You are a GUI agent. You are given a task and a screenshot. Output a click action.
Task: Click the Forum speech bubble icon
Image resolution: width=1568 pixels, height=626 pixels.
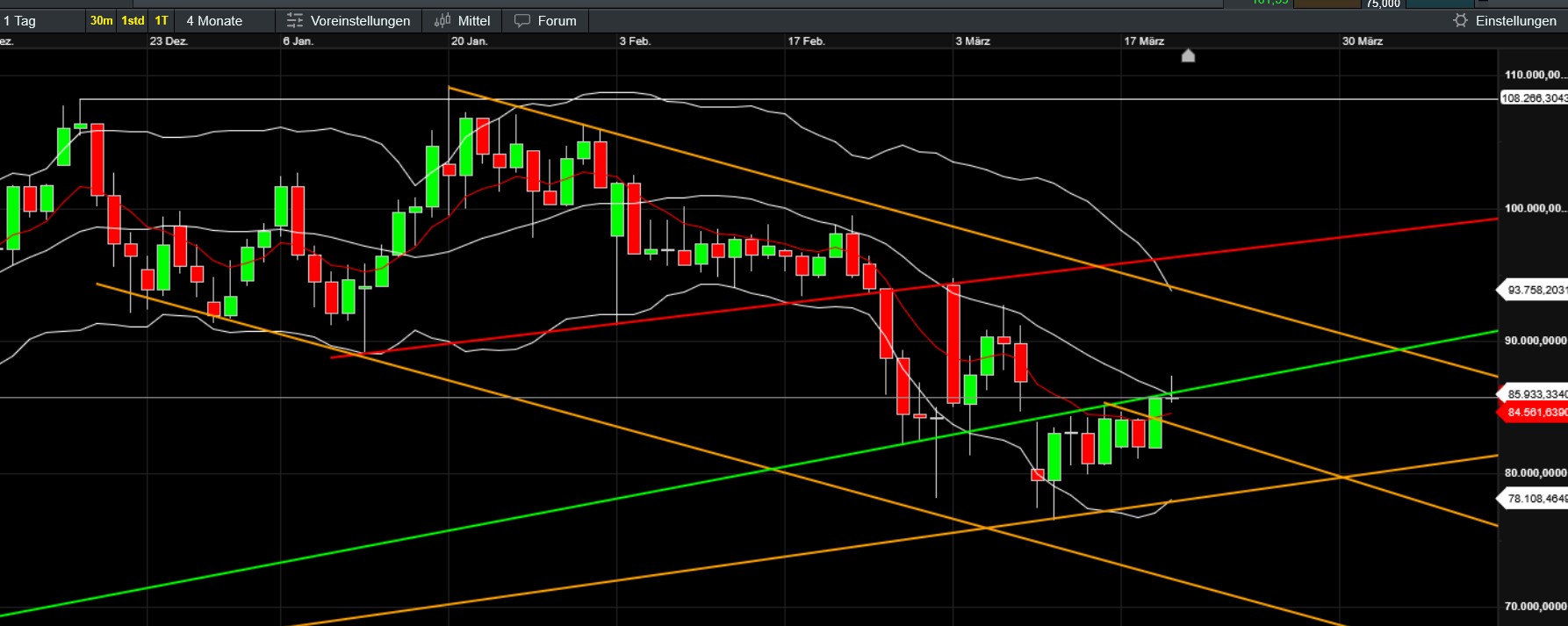(x=522, y=20)
